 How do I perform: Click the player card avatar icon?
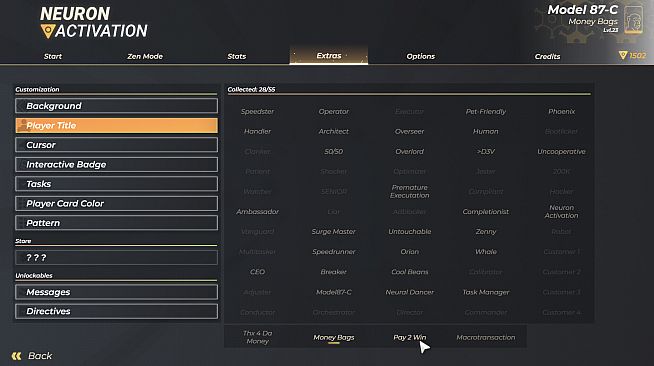click(633, 20)
